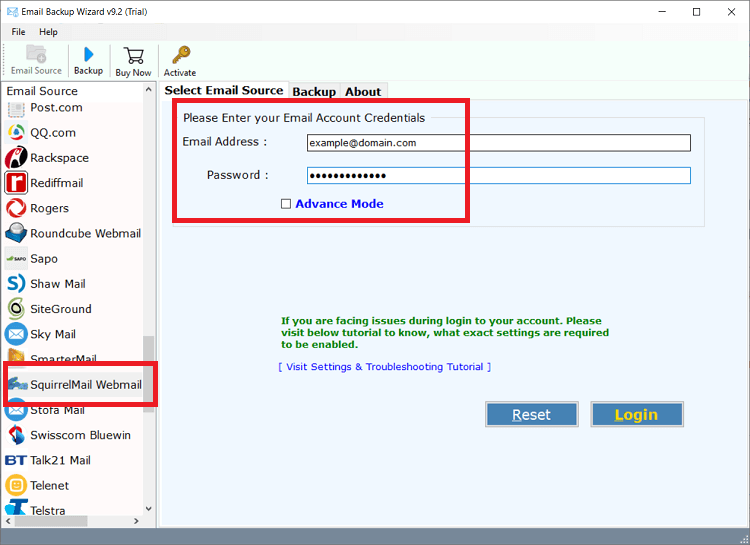Select the Rediffmail source

click(56, 183)
